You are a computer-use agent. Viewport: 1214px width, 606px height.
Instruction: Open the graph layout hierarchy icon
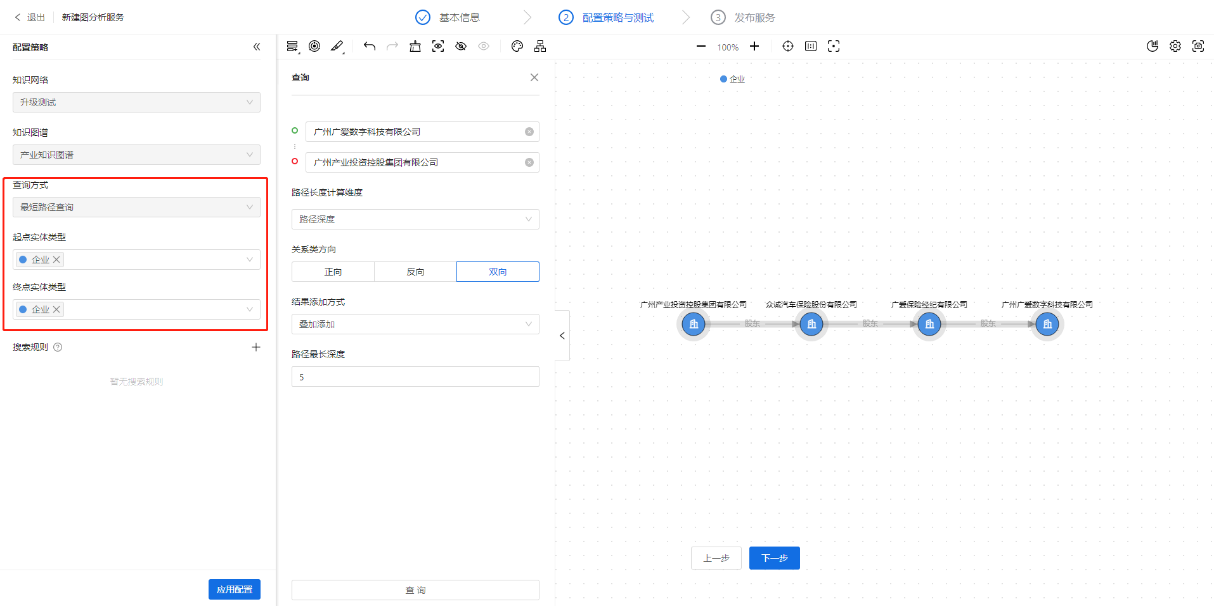[x=540, y=46]
